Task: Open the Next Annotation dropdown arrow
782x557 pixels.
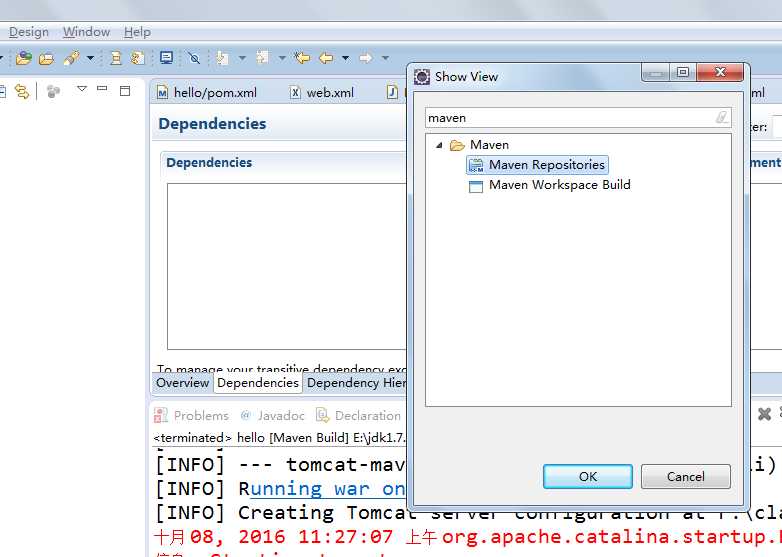Action: (242, 58)
